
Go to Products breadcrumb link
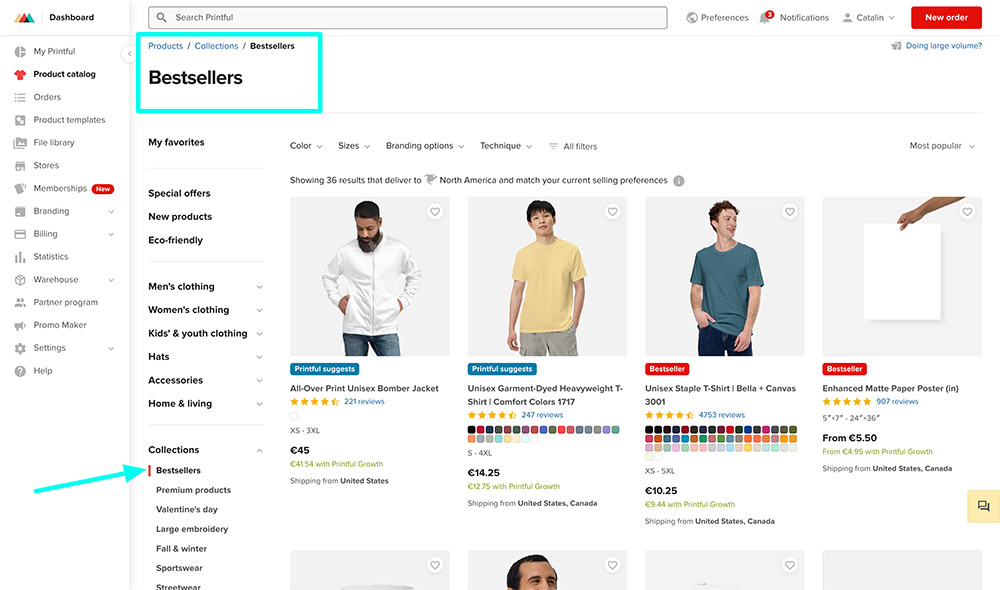(165, 46)
